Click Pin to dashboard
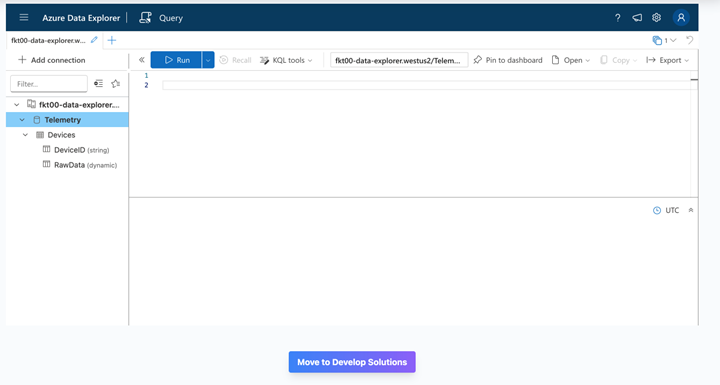This screenshot has height=385, width=720. coord(508,60)
